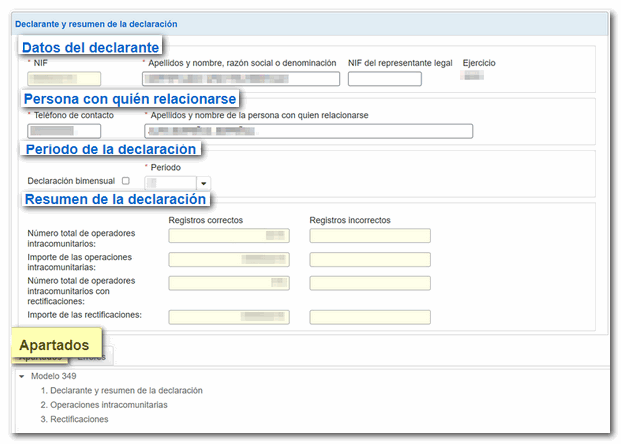621x444 pixels.
Task: Select the Apartados tab
Action: [x=41, y=357]
